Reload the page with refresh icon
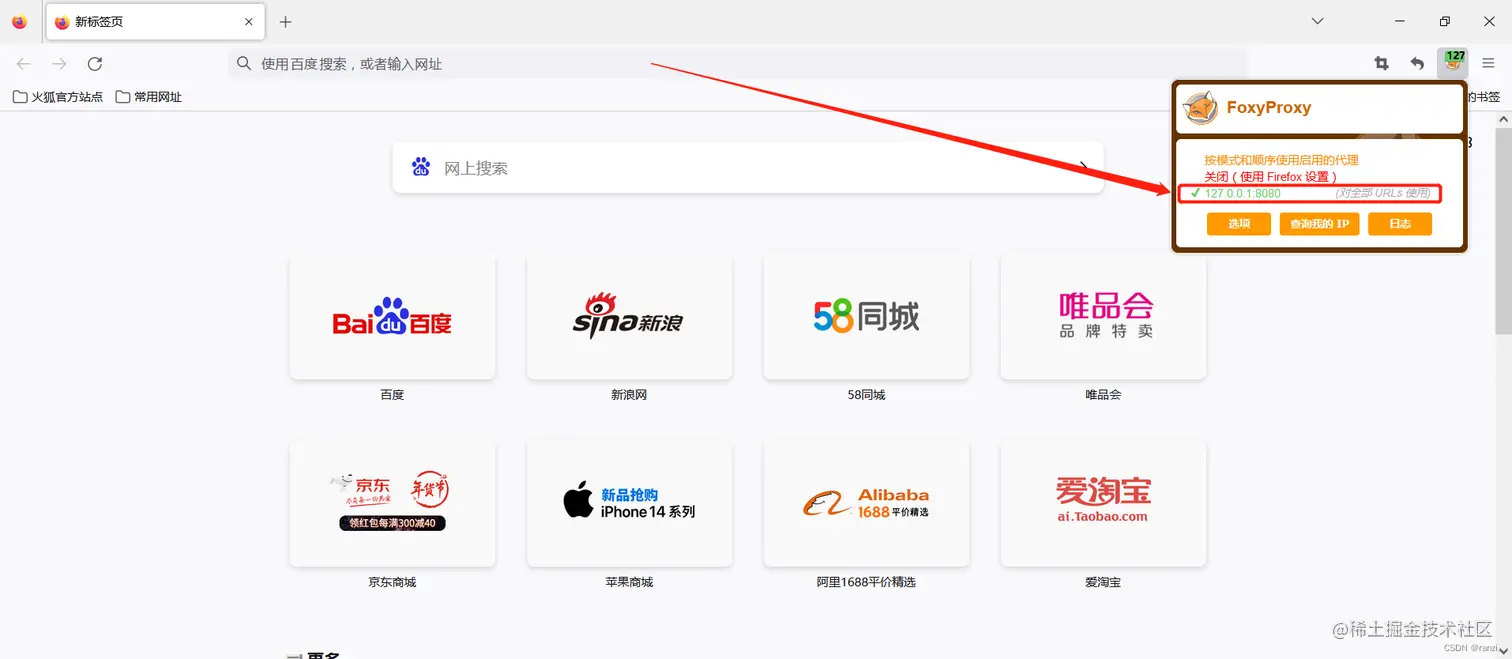This screenshot has height=659, width=1512. [95, 64]
